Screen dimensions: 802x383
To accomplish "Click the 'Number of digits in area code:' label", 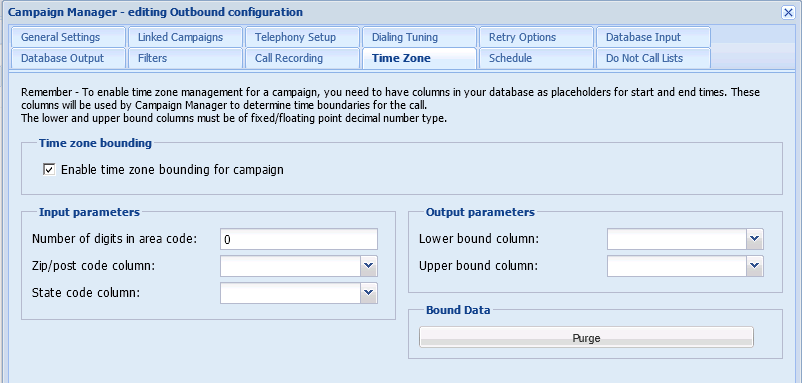I will (114, 239).
